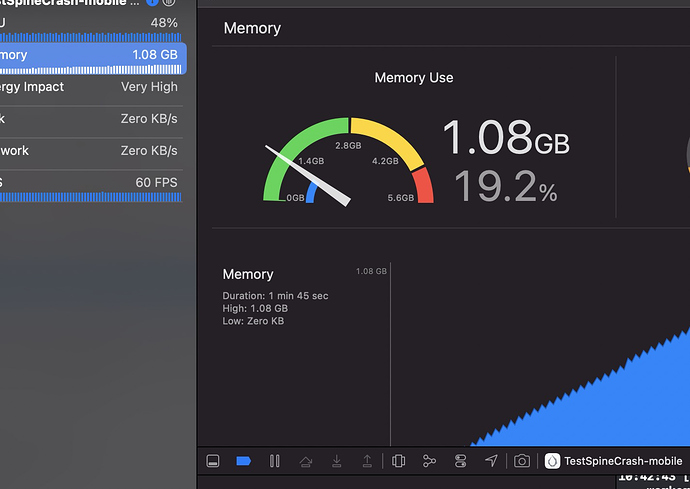Click the 1.08 GB graph axis label
The image size is (690, 489).
tap(371, 271)
